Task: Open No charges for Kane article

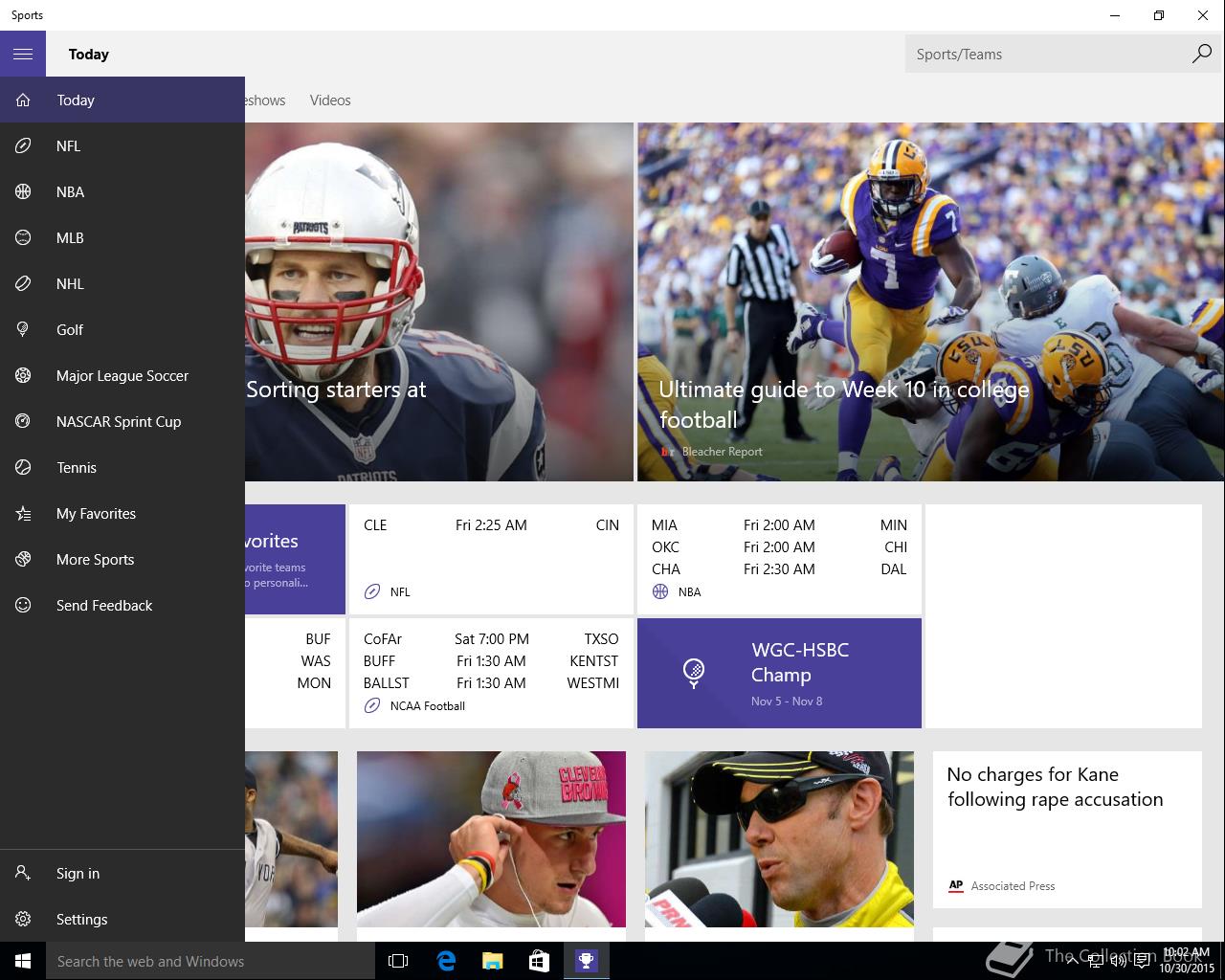Action: [1067, 829]
